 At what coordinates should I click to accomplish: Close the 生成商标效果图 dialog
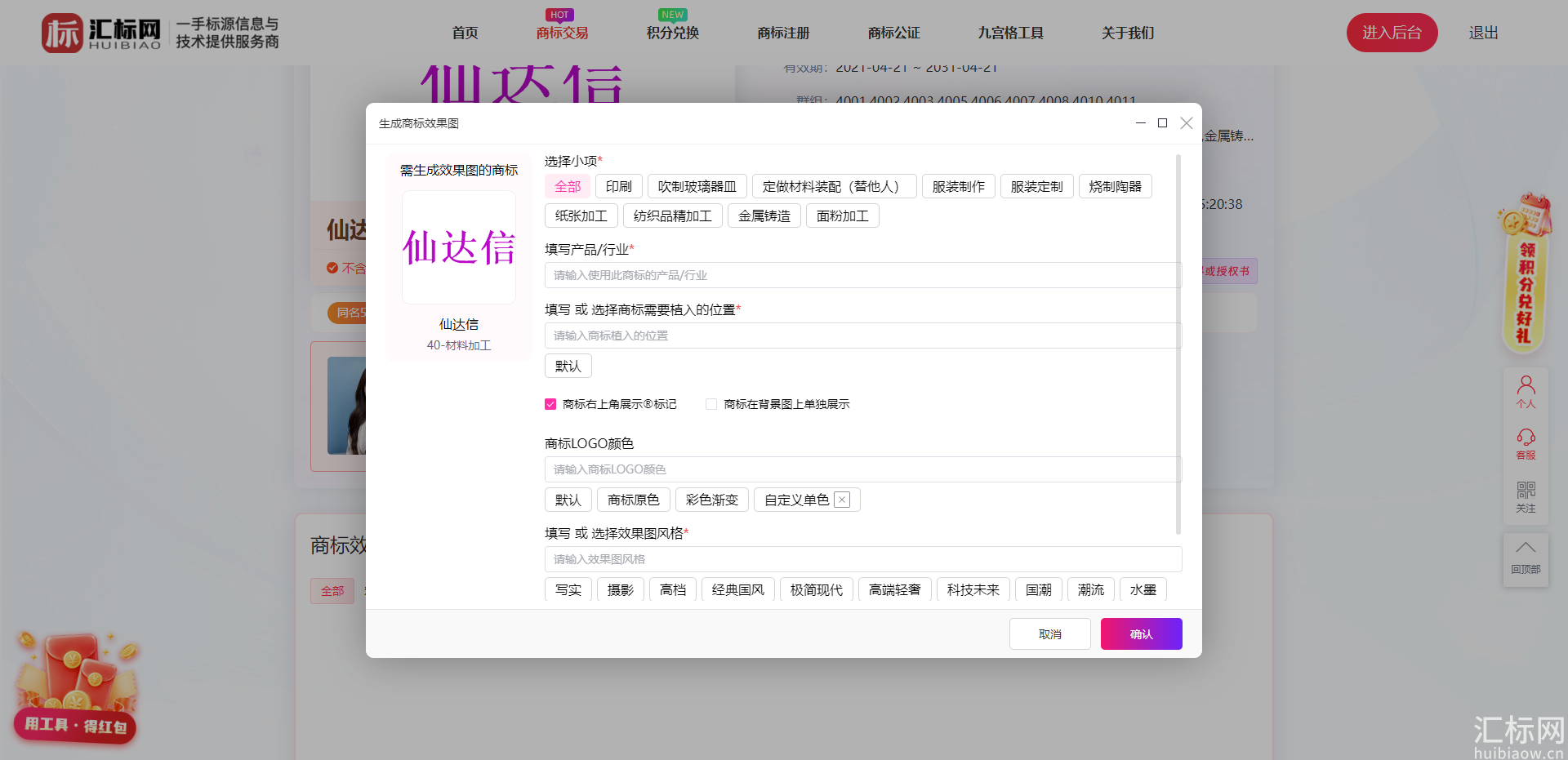coord(1187,123)
